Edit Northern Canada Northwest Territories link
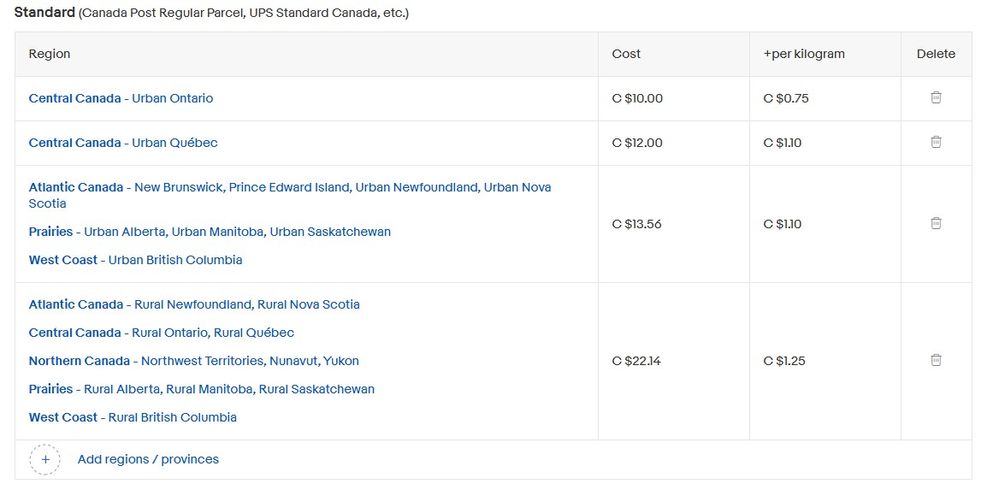This screenshot has width=999, height=489. (193, 361)
